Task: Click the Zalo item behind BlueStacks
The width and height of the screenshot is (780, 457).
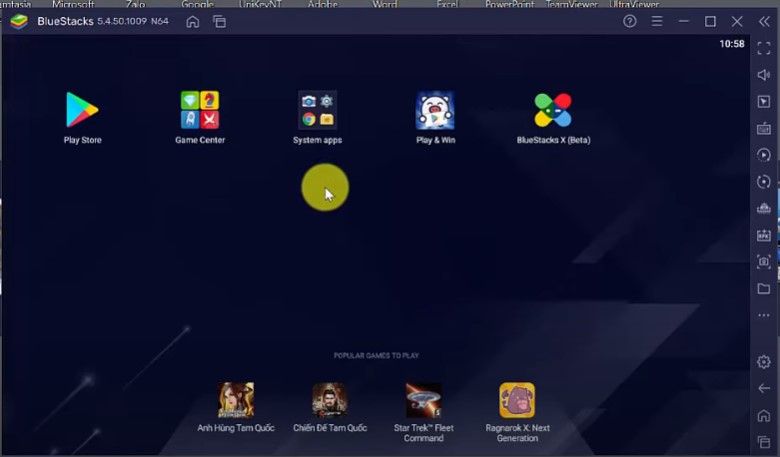Action: (135, 4)
